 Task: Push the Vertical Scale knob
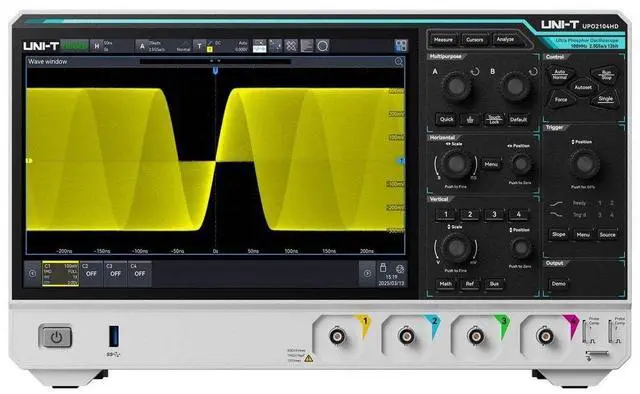coord(456,247)
